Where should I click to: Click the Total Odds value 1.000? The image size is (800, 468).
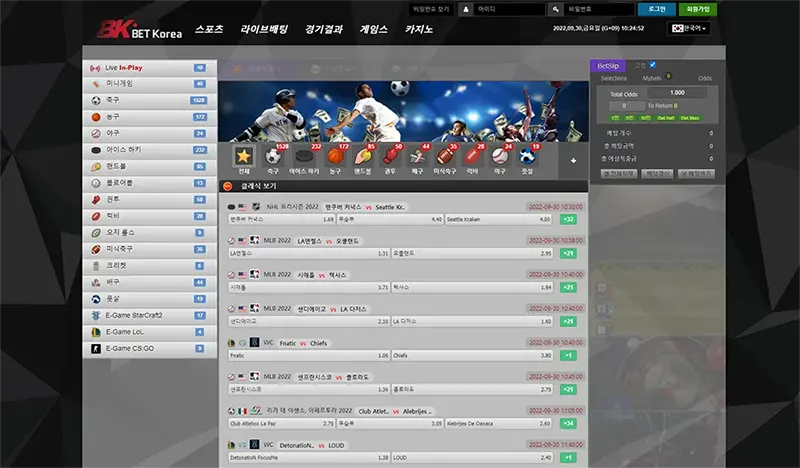point(677,92)
